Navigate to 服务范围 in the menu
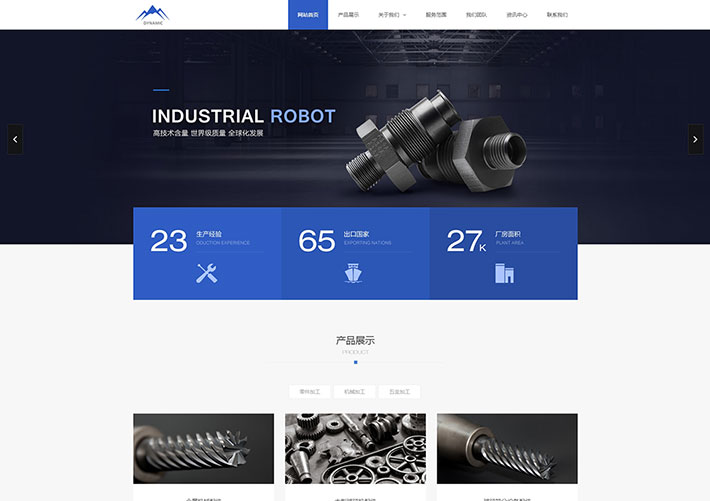The height and width of the screenshot is (501, 710). pos(436,15)
